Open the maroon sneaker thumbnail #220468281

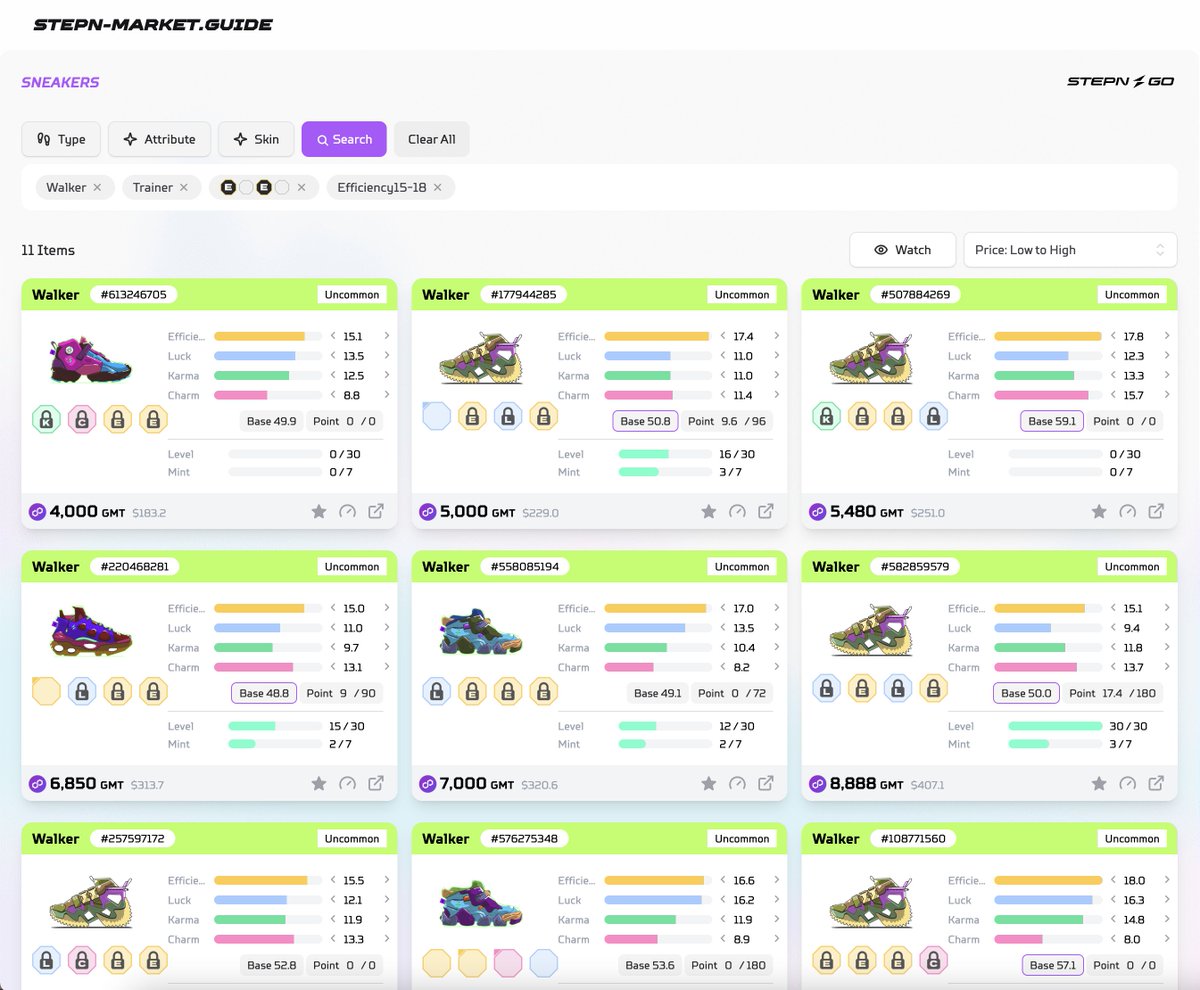click(x=91, y=630)
